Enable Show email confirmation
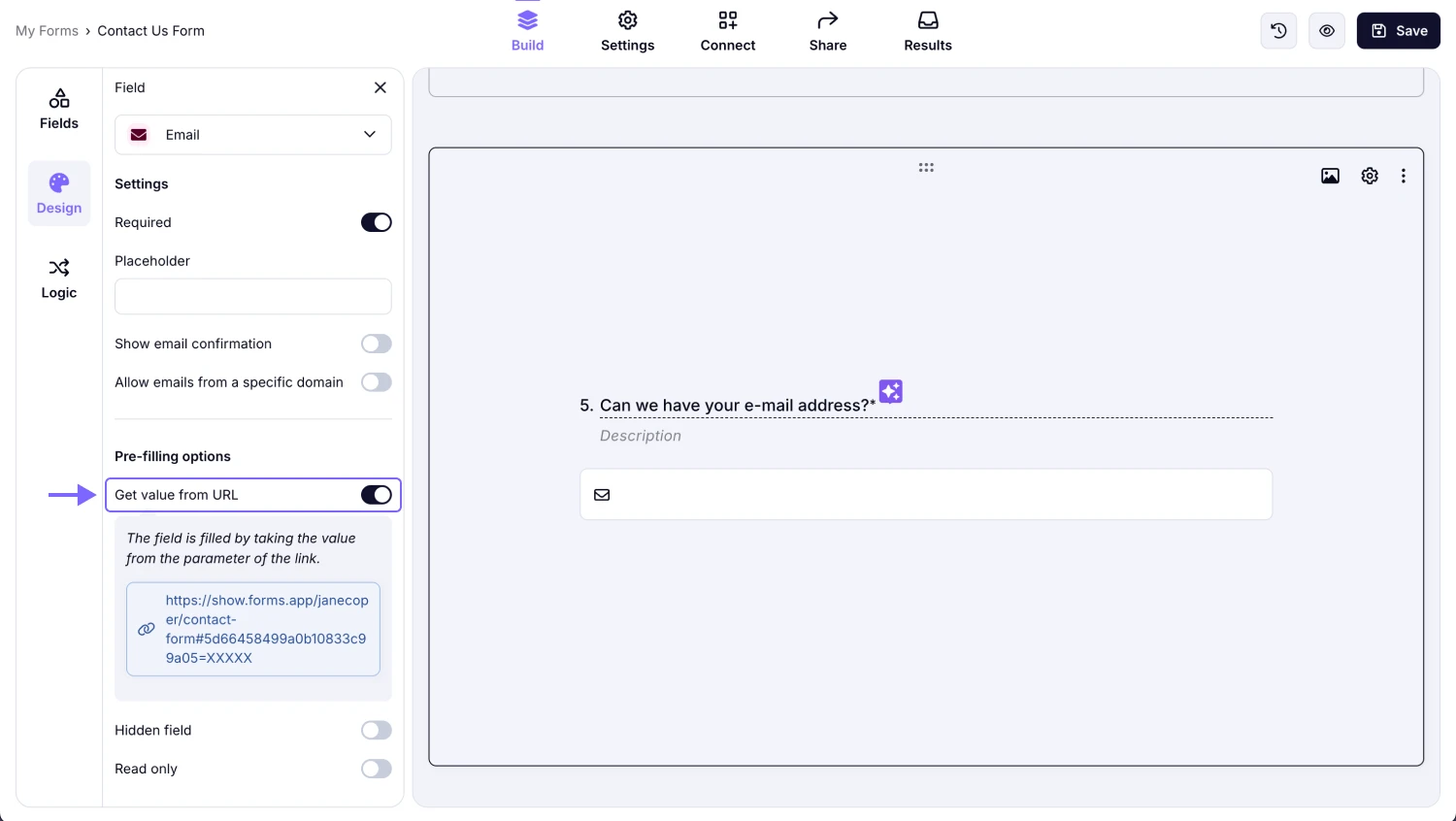Viewport: 1456px width, 821px height. pos(376,344)
